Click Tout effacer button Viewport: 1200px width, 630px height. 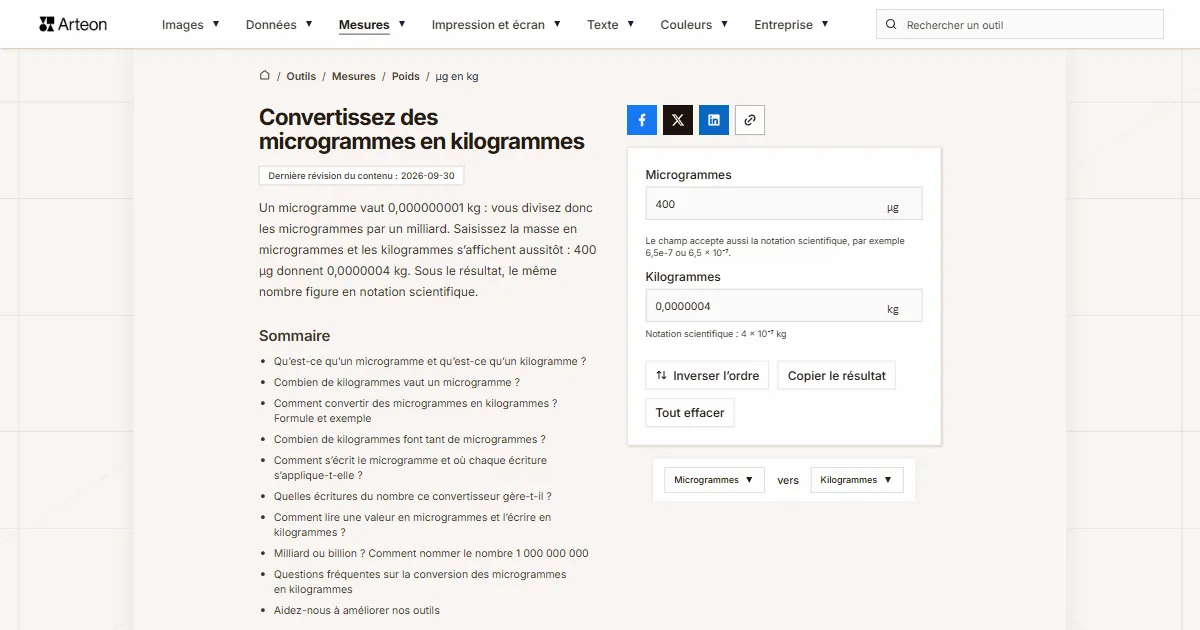[x=690, y=413]
